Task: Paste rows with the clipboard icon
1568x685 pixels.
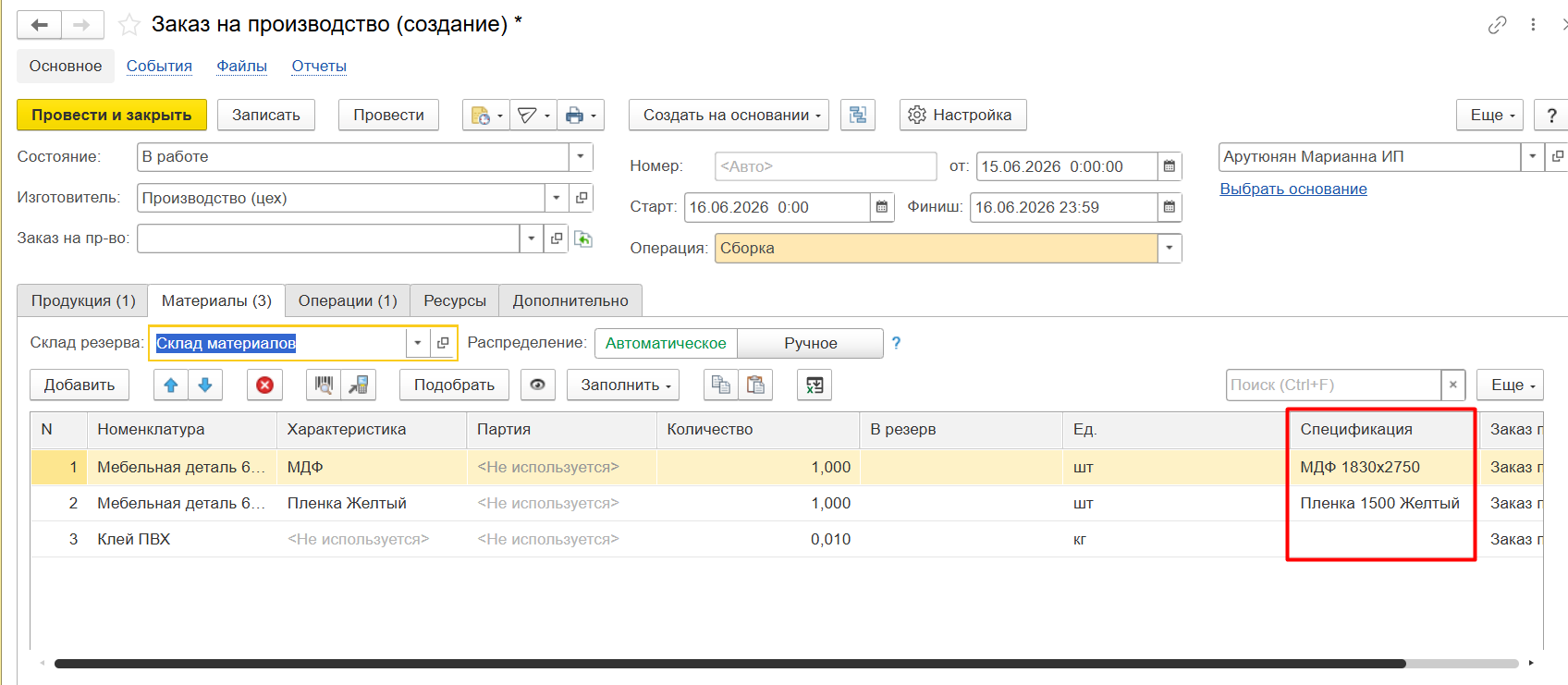Action: [x=755, y=385]
